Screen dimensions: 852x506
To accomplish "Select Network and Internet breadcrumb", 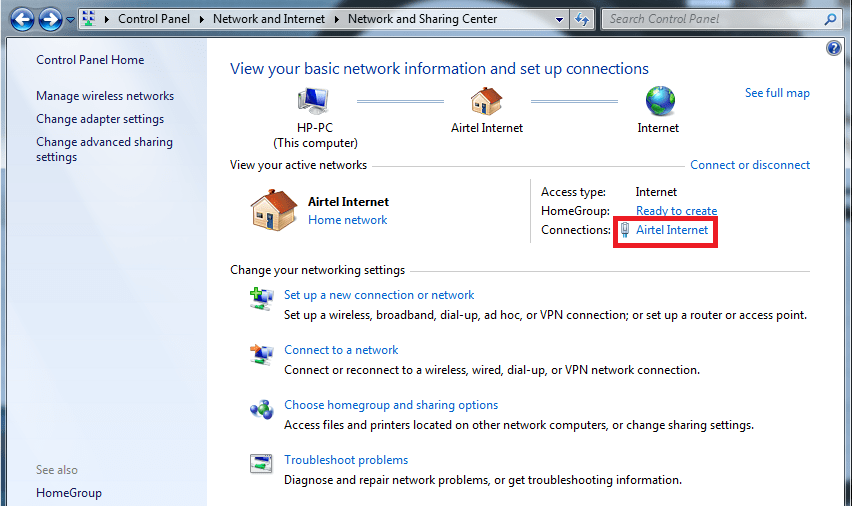I will coord(269,19).
